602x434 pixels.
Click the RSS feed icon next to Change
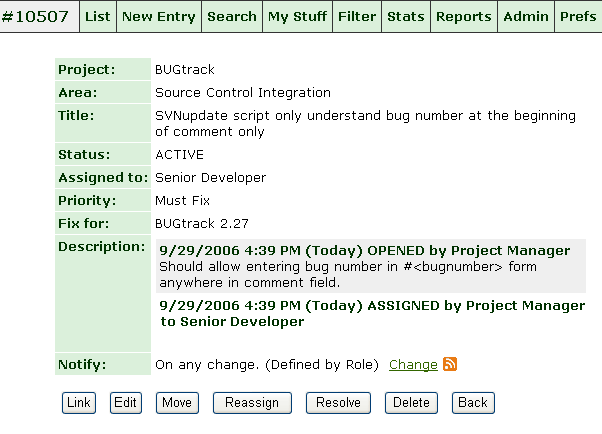(451, 365)
